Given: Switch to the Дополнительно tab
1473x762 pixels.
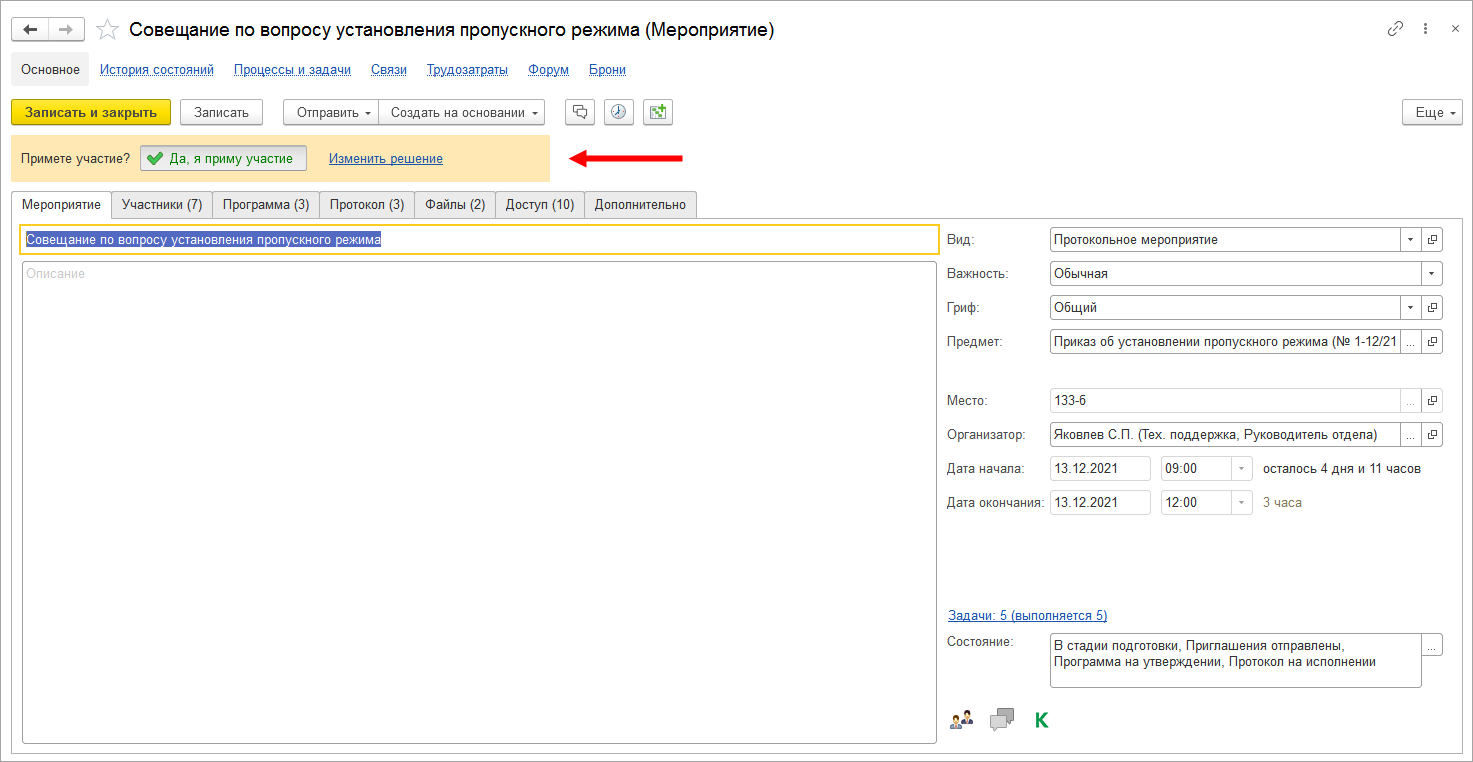Looking at the screenshot, I should click(x=640, y=204).
